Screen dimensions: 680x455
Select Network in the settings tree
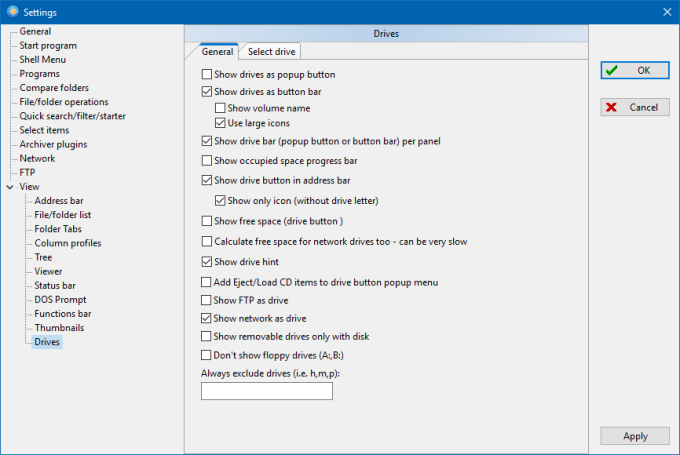point(37,158)
